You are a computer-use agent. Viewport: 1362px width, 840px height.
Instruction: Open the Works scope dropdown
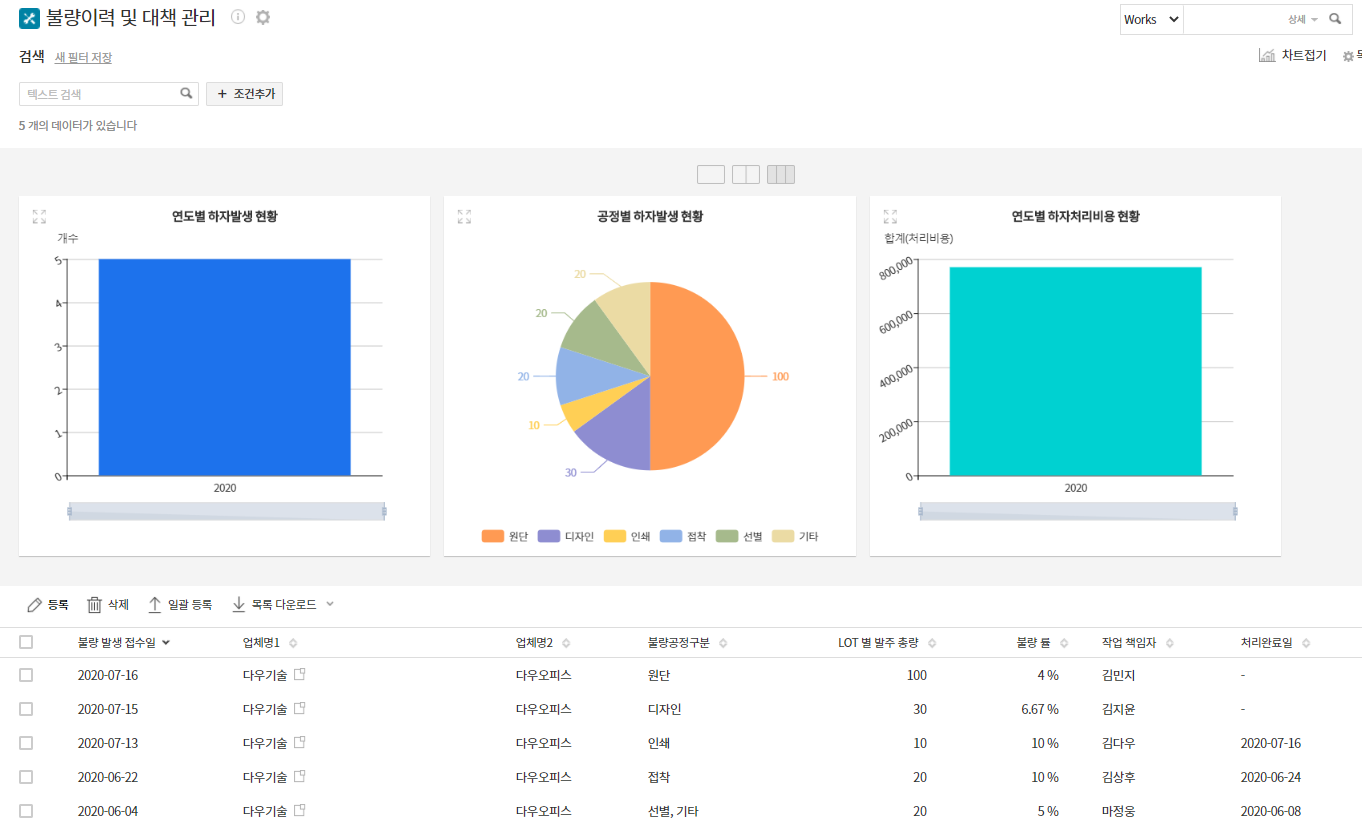[x=1151, y=19]
